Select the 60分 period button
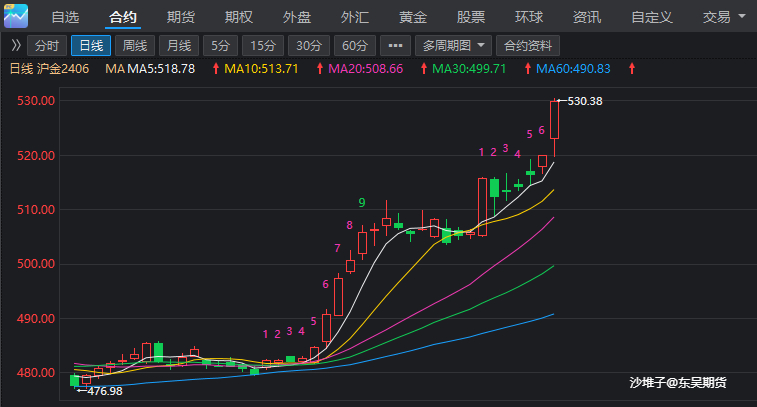The image size is (757, 407). coord(355,46)
